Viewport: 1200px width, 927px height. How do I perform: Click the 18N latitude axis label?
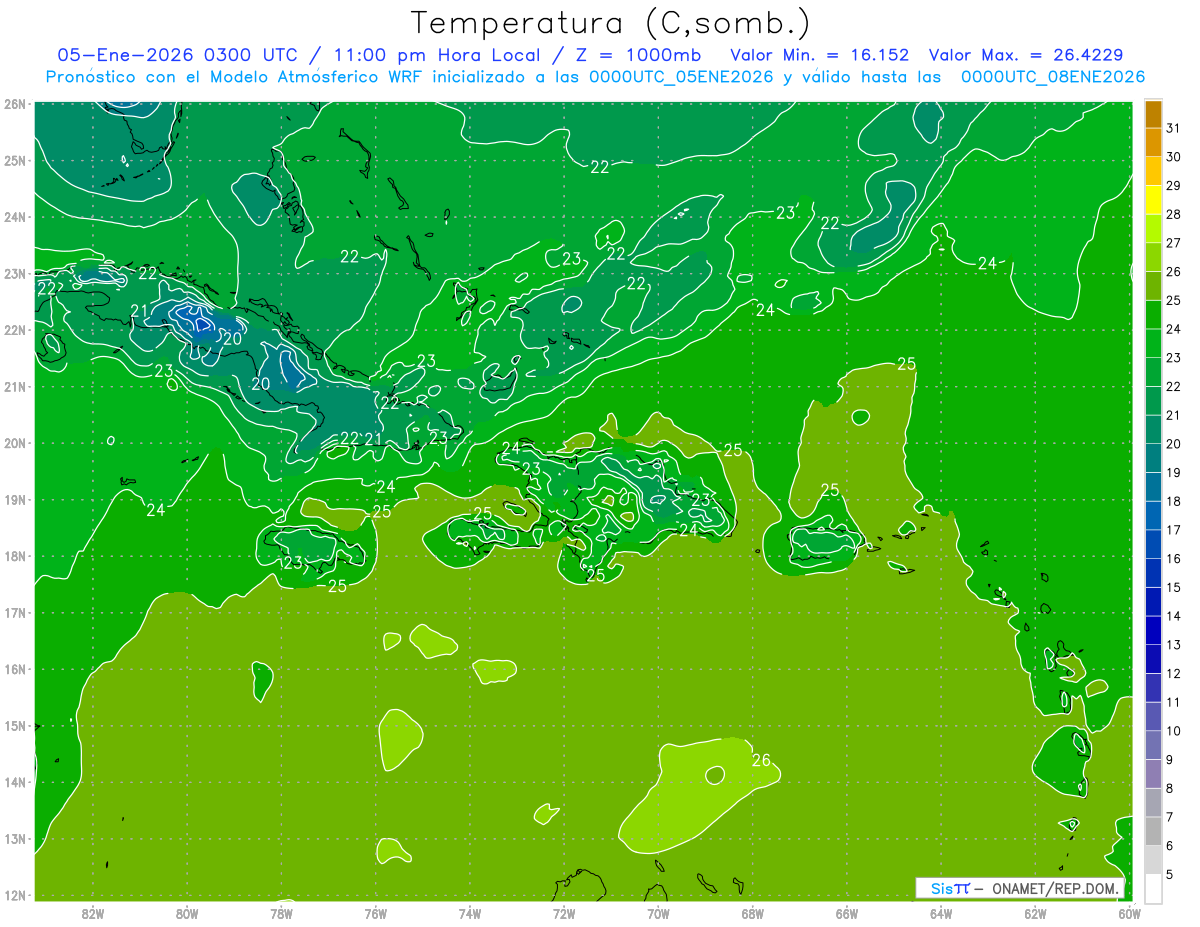tap(14, 556)
